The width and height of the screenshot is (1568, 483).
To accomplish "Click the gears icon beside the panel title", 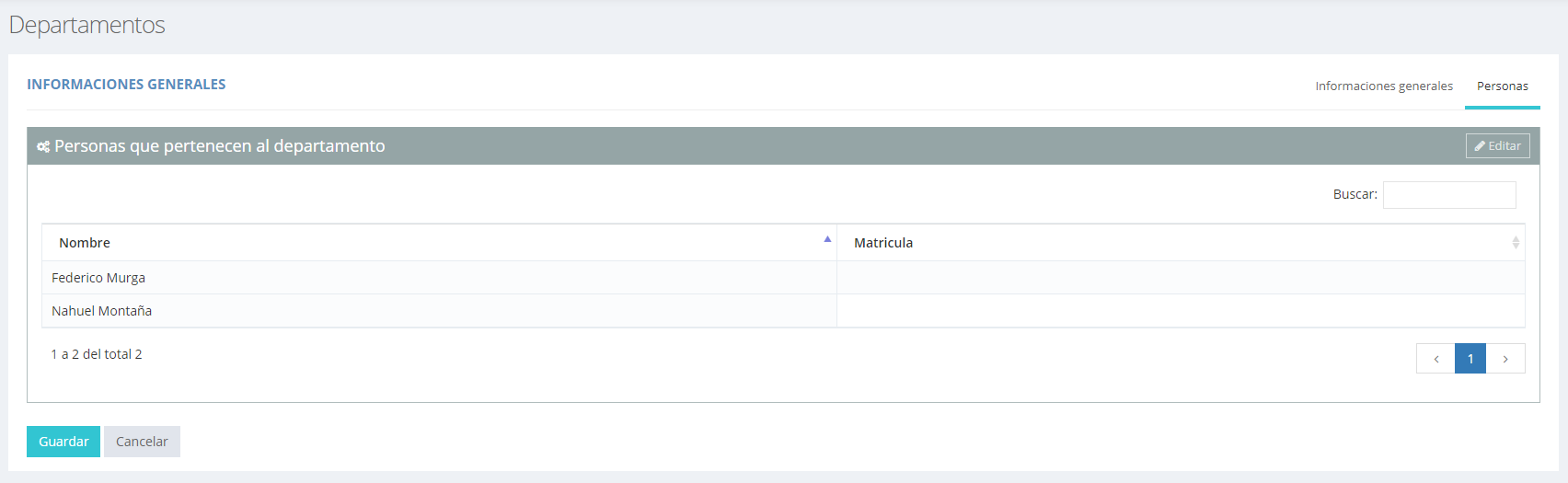I will [43, 146].
